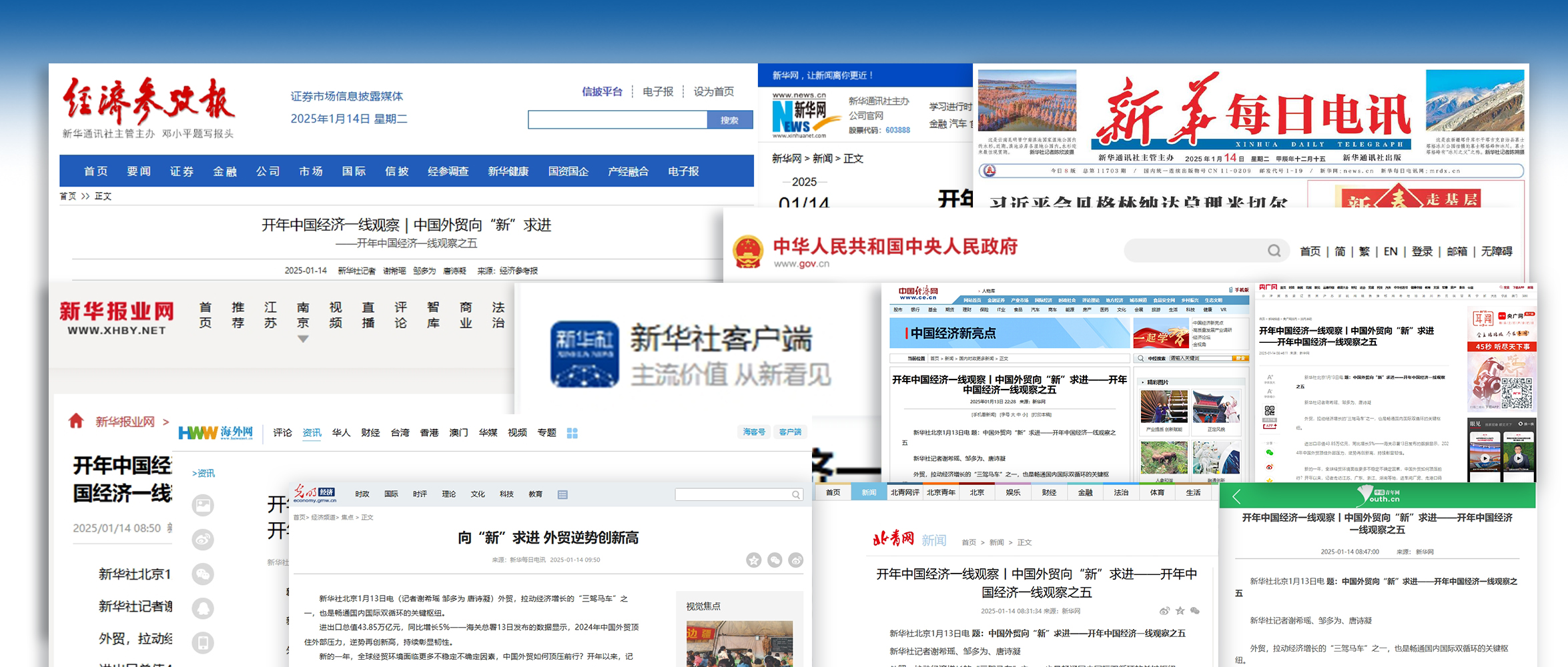
Task: Open 时政 in the 光明网 nav
Action: (x=362, y=494)
